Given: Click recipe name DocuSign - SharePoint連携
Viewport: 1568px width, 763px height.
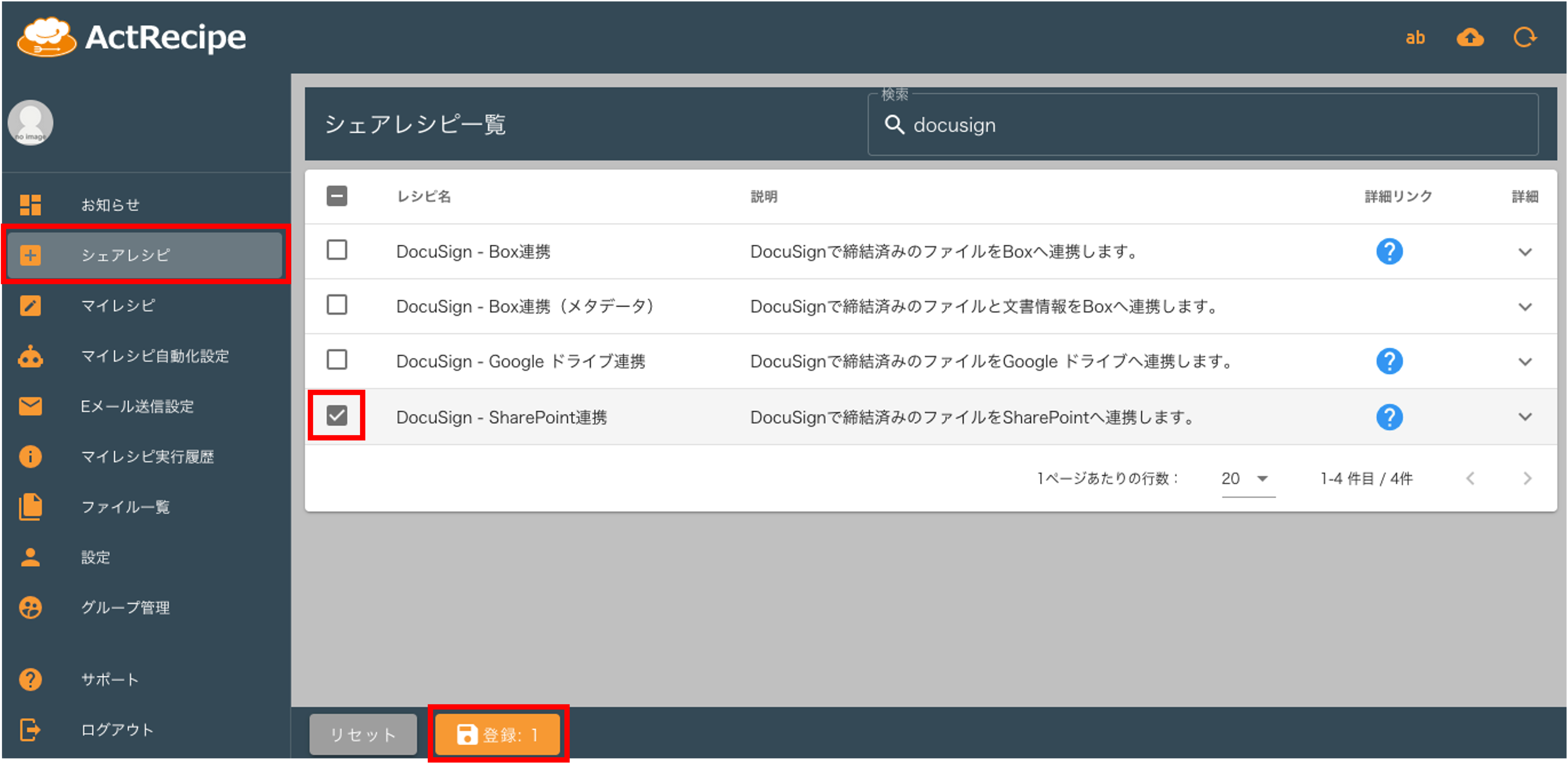Looking at the screenshot, I should (x=501, y=418).
